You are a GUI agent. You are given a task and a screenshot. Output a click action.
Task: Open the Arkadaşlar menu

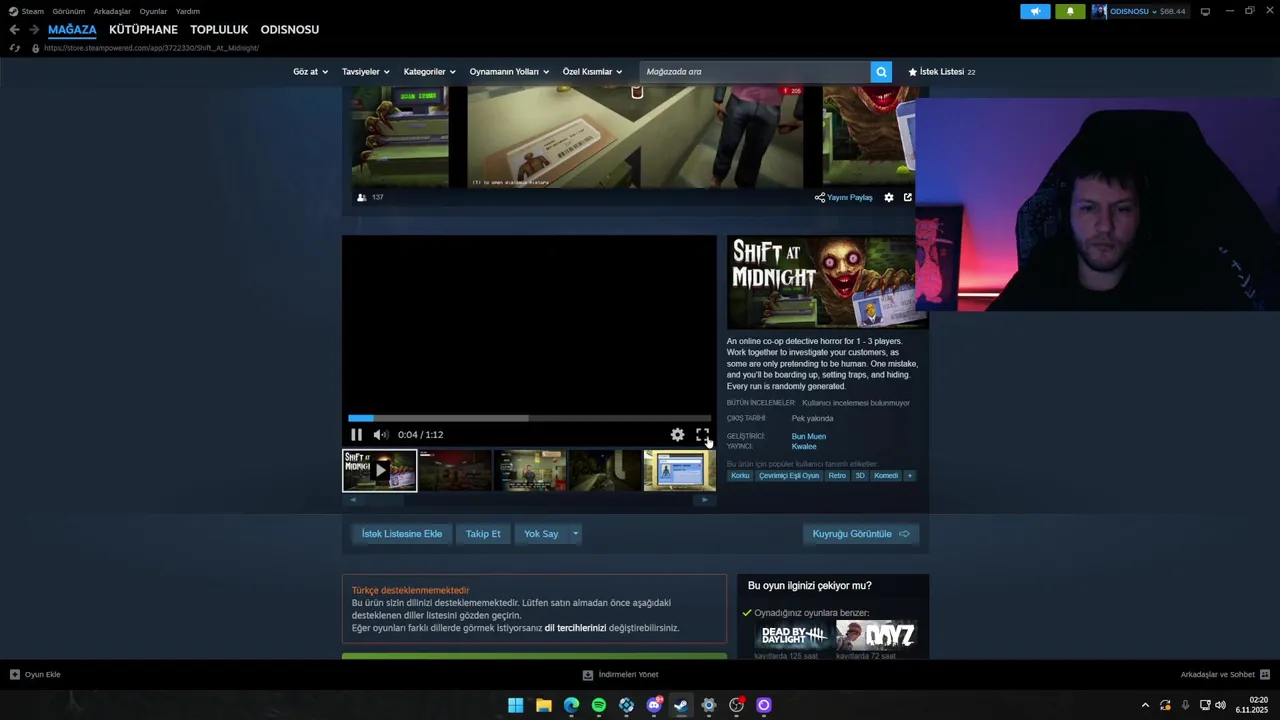coord(112,11)
